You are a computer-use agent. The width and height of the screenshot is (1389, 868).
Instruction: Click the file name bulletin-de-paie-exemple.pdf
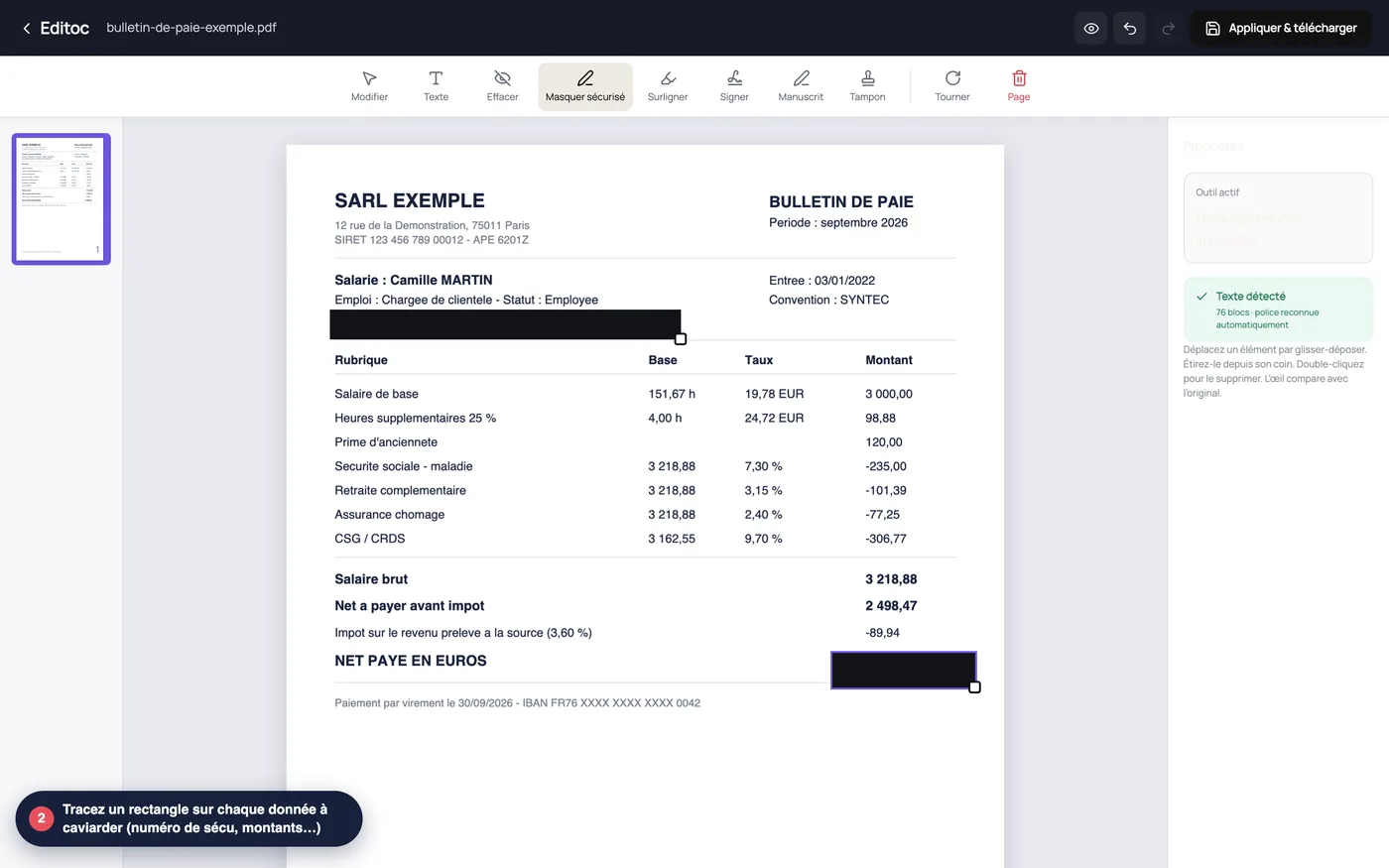[191, 28]
